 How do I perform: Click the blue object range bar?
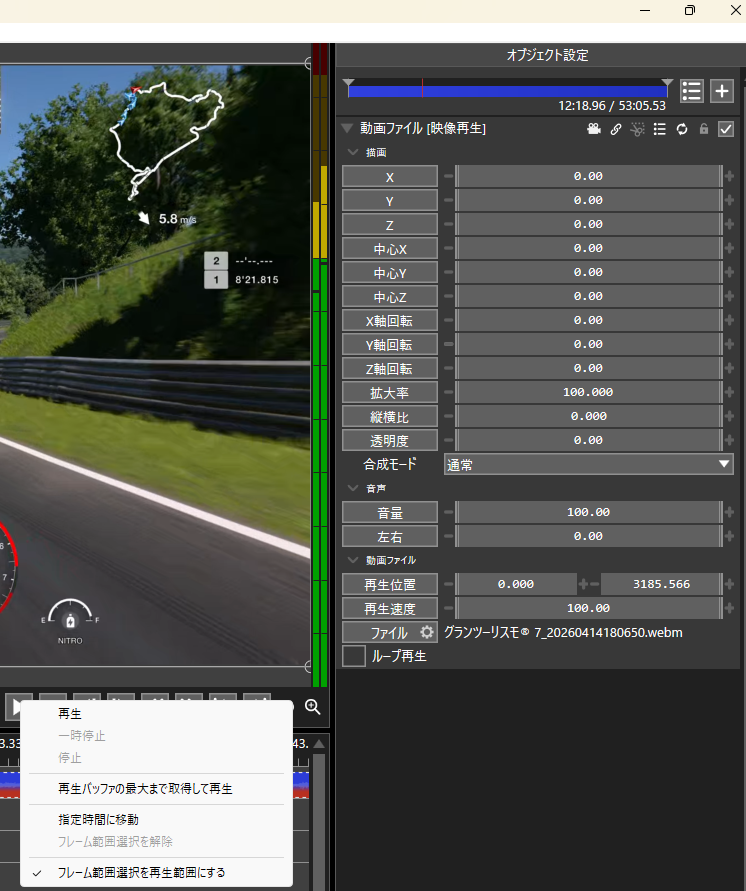pos(507,91)
